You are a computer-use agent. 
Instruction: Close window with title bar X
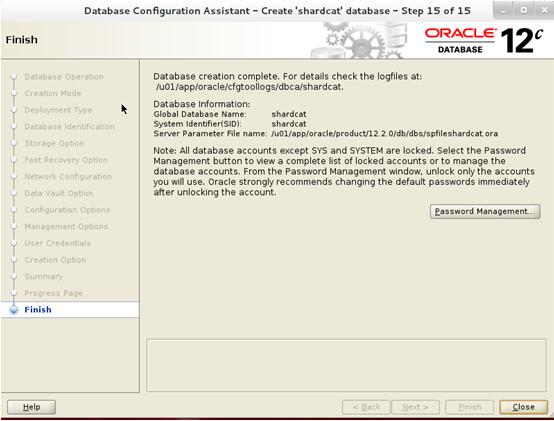[x=544, y=11]
